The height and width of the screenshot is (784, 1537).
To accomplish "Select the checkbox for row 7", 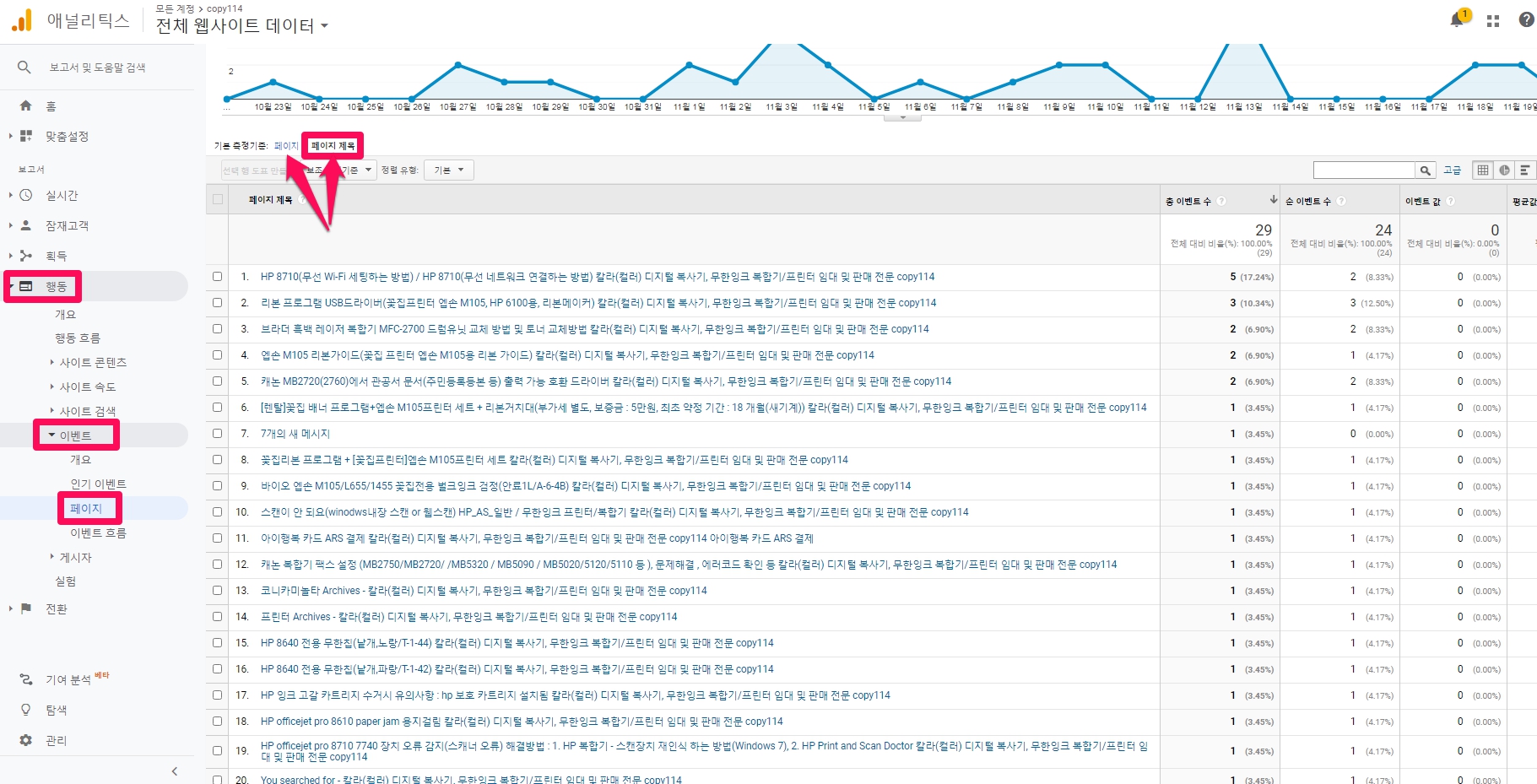I will 218,434.
